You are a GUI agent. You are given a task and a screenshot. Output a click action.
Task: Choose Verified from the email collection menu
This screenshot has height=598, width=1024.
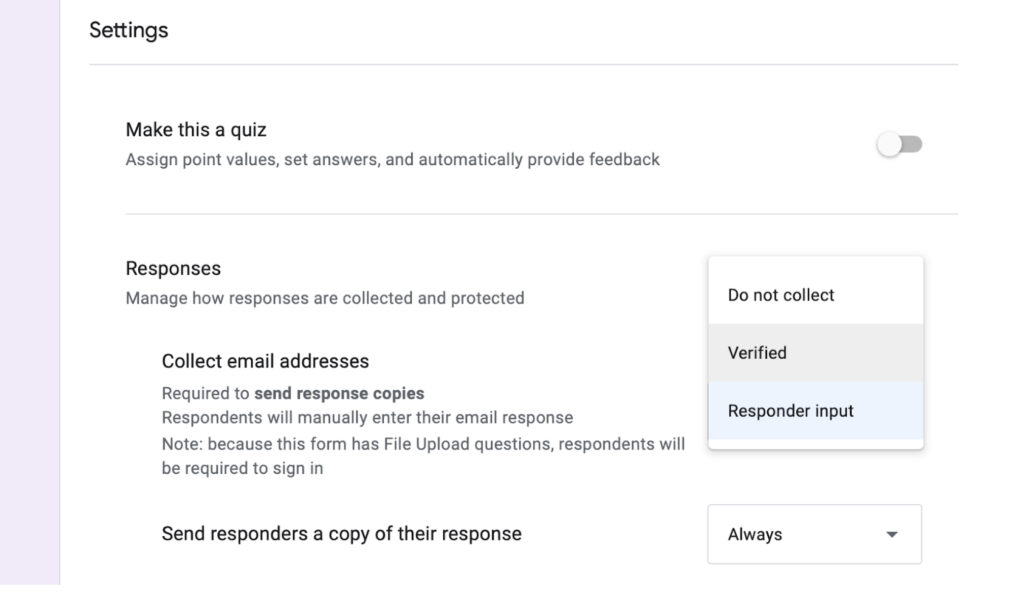pos(757,353)
